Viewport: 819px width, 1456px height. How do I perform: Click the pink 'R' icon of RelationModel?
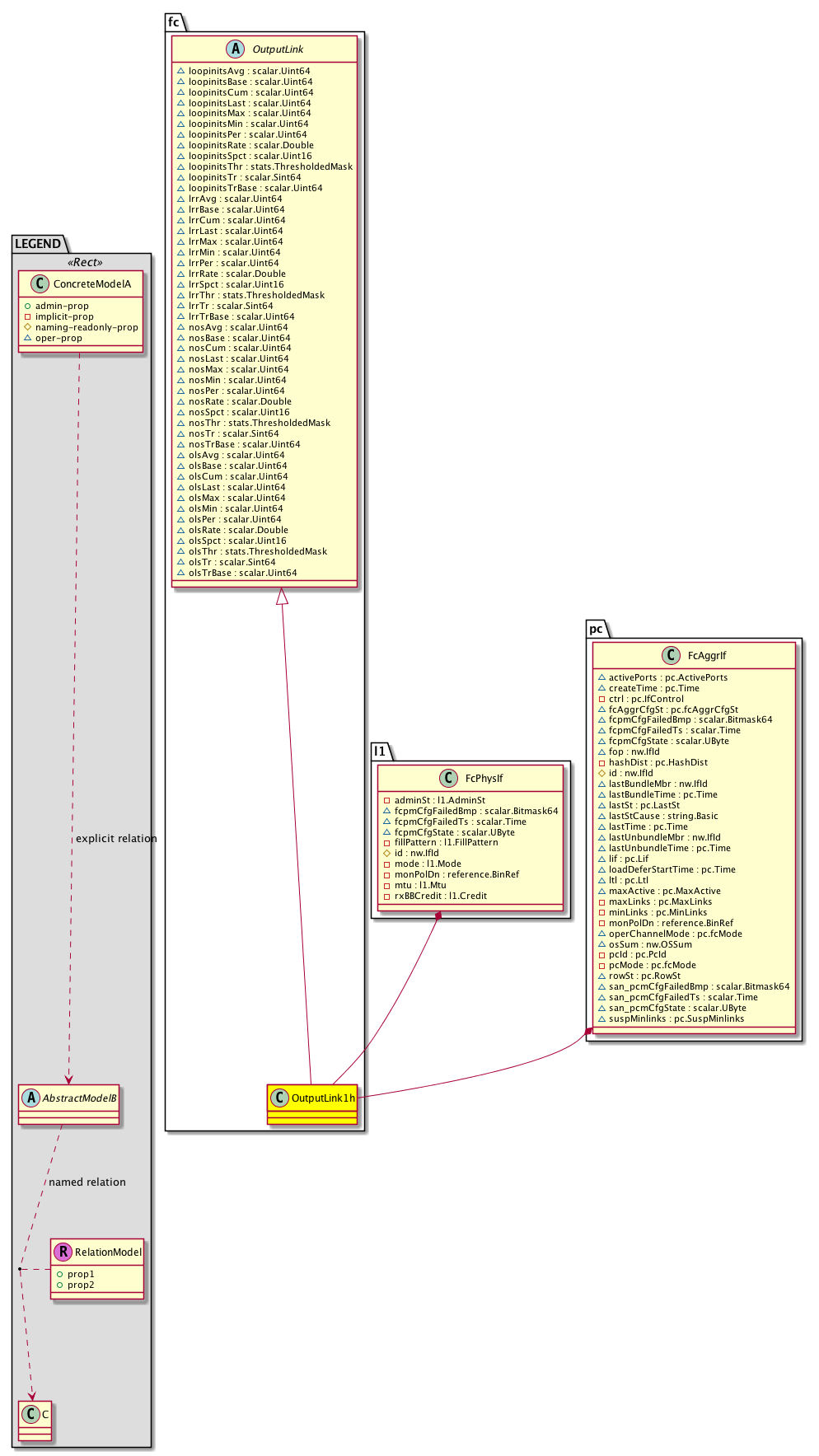(63, 1252)
